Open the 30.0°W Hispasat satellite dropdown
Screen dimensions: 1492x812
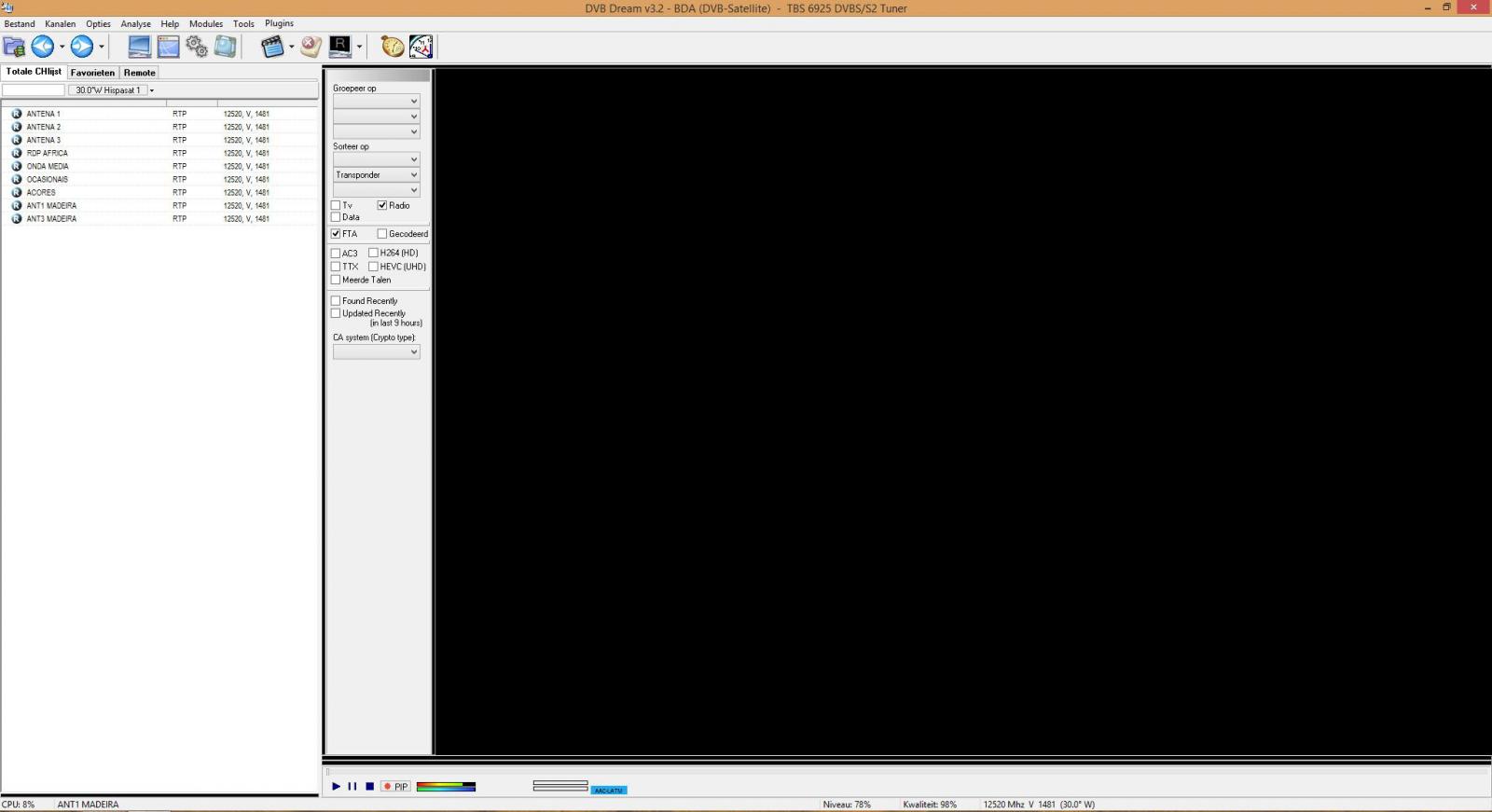112,90
